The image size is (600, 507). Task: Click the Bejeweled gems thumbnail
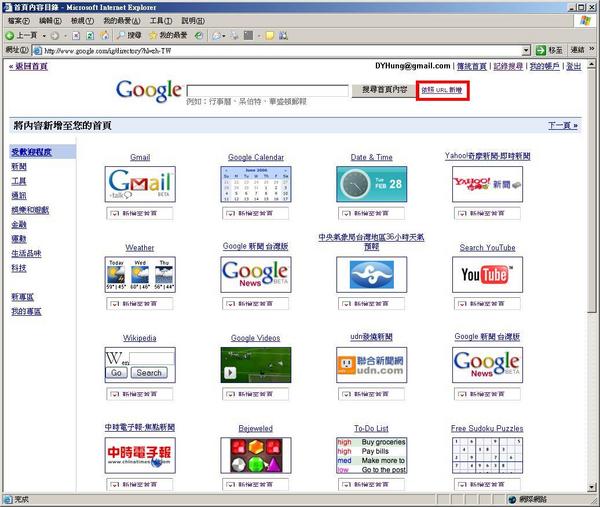pyautogui.click(x=256, y=455)
